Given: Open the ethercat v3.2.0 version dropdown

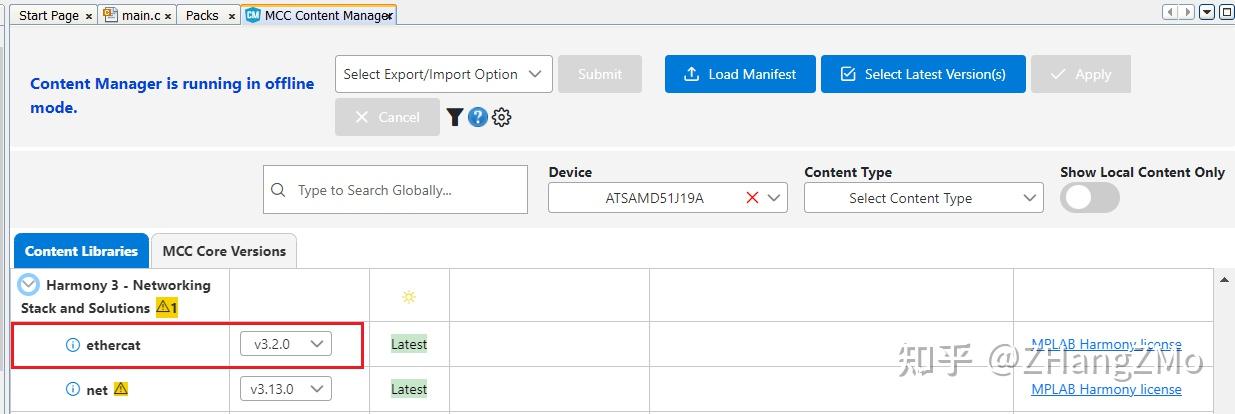Looking at the screenshot, I should pos(286,344).
